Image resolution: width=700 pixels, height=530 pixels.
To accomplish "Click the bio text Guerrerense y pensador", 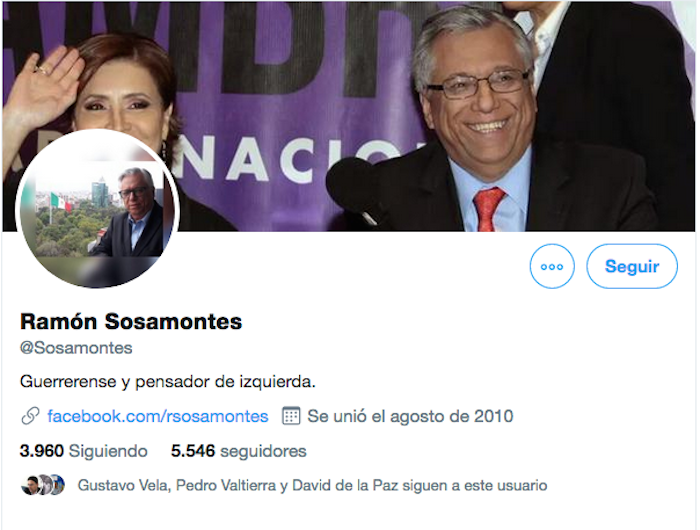I will pyautogui.click(x=167, y=382).
